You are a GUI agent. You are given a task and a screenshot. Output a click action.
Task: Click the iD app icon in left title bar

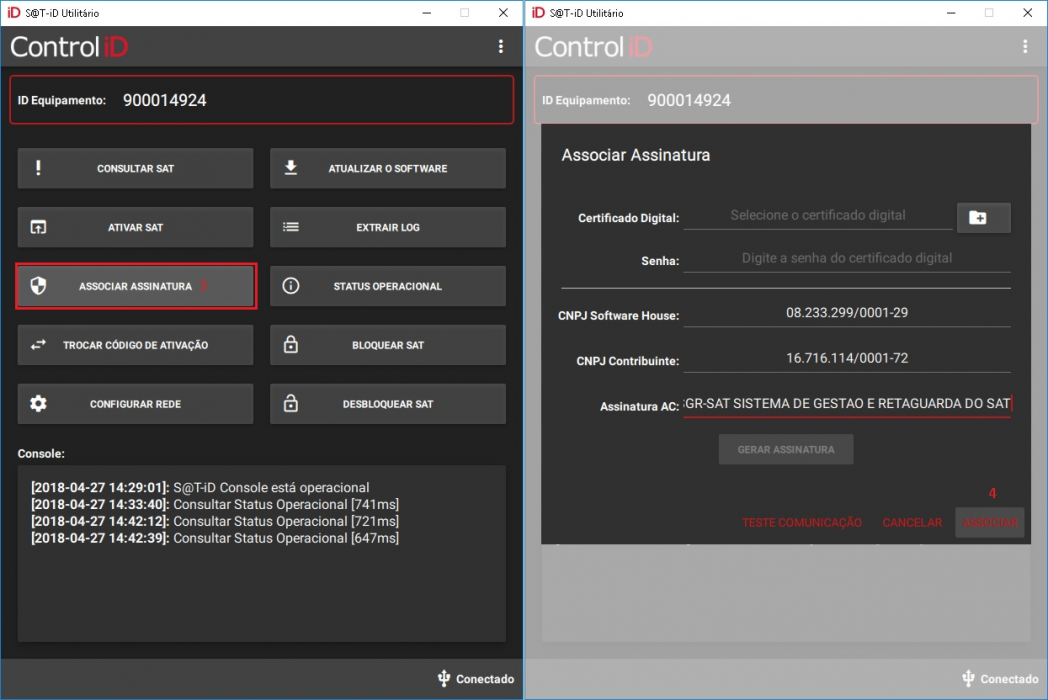(13, 13)
